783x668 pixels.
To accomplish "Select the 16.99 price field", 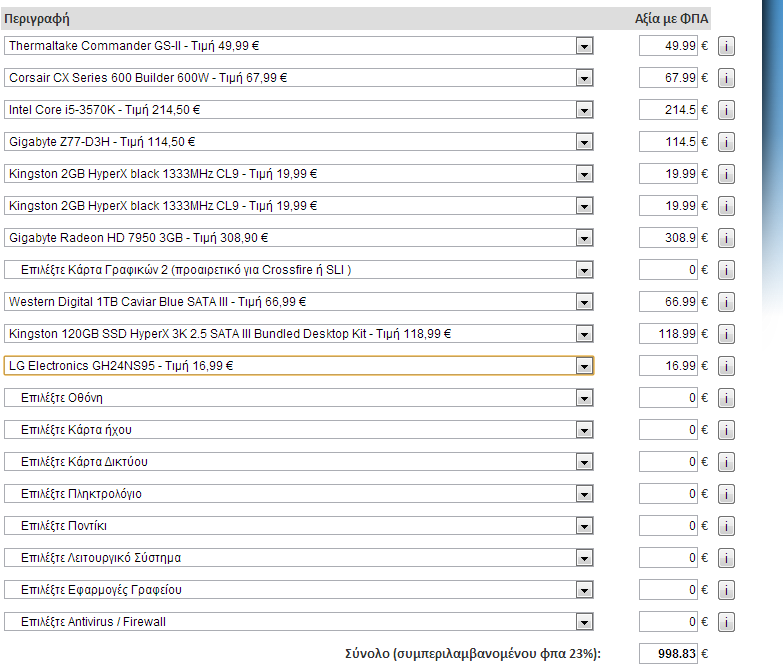I will [668, 365].
